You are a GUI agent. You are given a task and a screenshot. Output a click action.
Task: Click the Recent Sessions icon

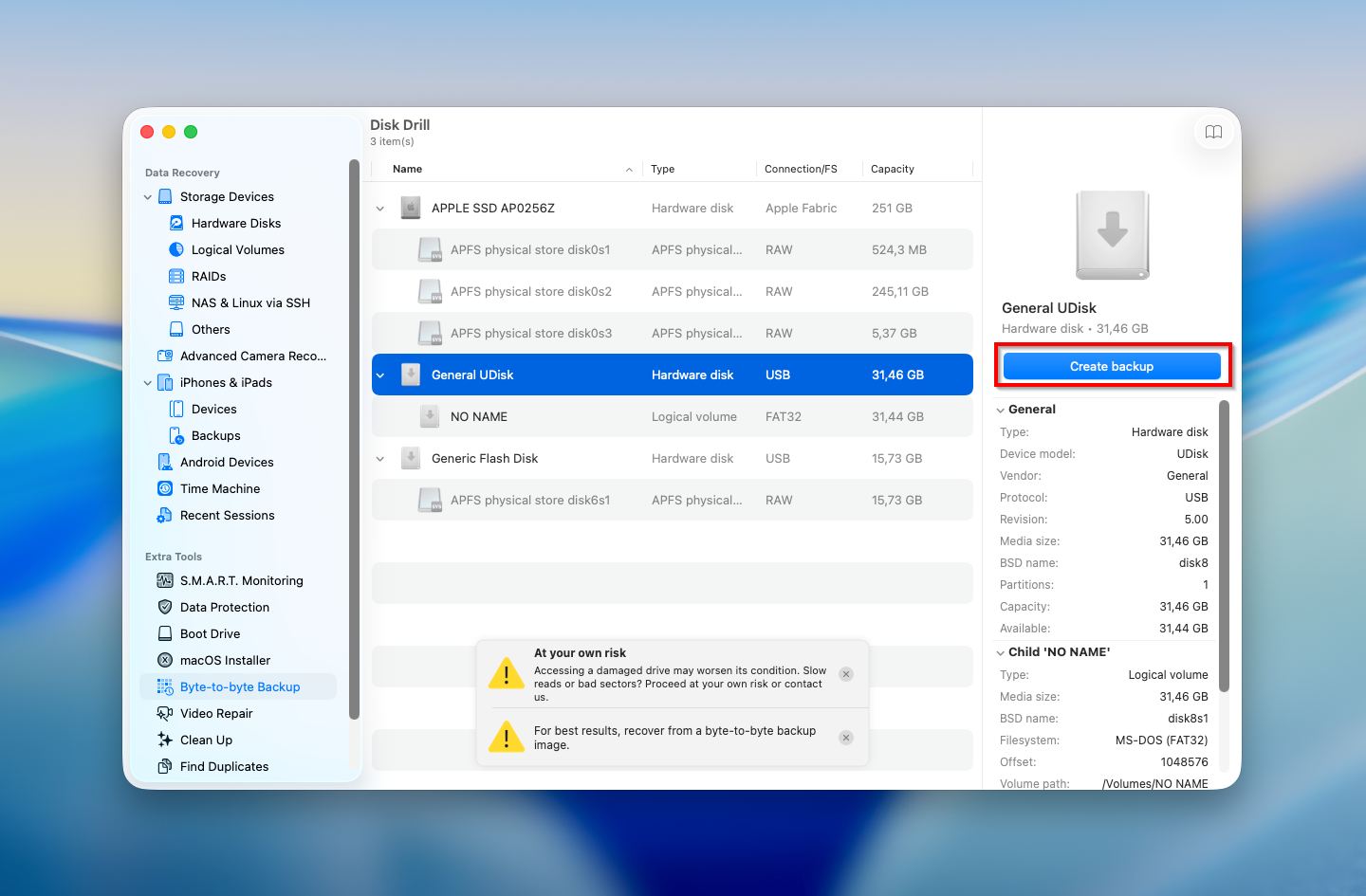point(165,515)
